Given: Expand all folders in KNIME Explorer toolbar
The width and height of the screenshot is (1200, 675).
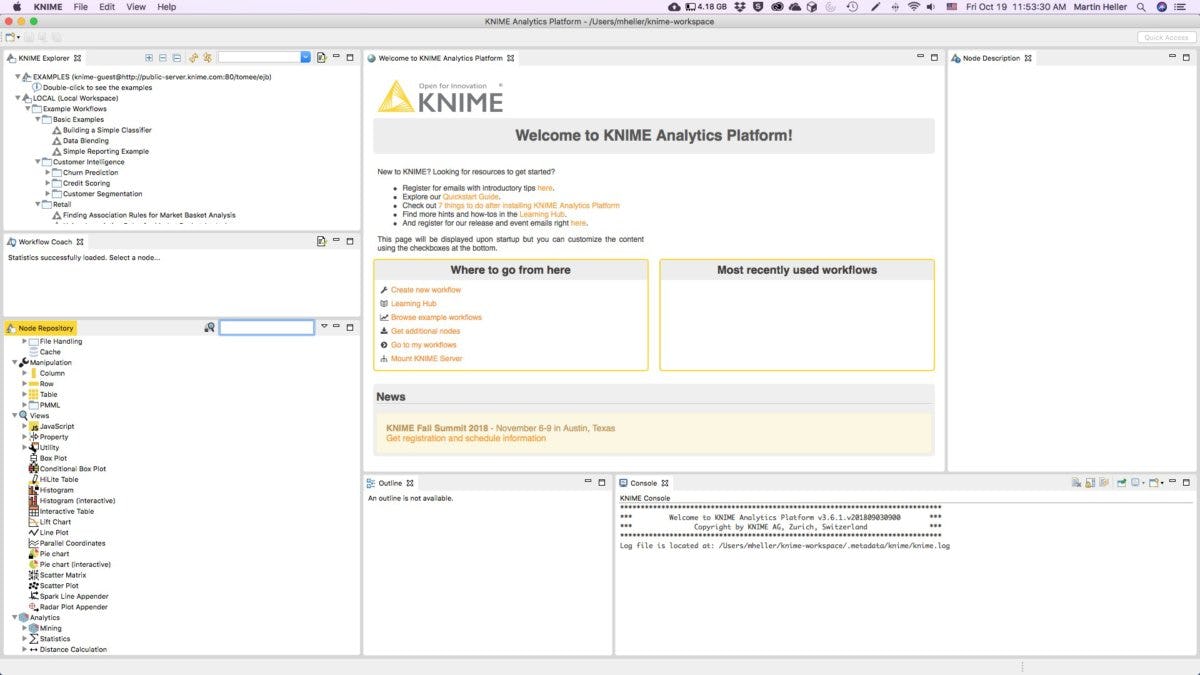Looking at the screenshot, I should [x=150, y=57].
